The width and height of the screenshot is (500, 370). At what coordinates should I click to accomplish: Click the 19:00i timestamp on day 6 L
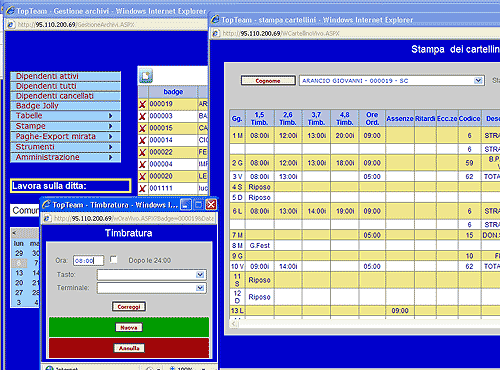[x=345, y=211]
